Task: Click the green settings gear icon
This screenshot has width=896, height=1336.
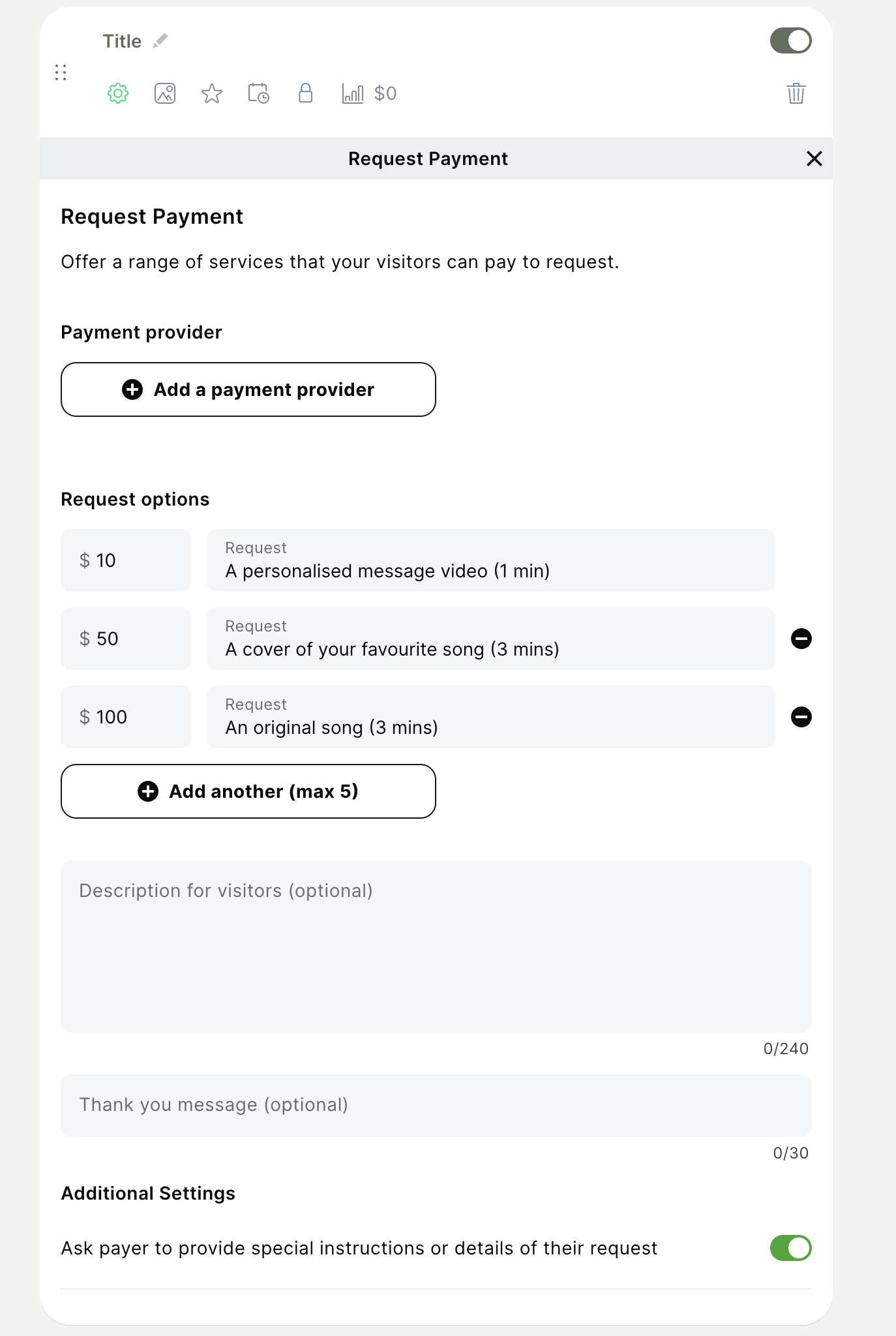Action: [118, 93]
